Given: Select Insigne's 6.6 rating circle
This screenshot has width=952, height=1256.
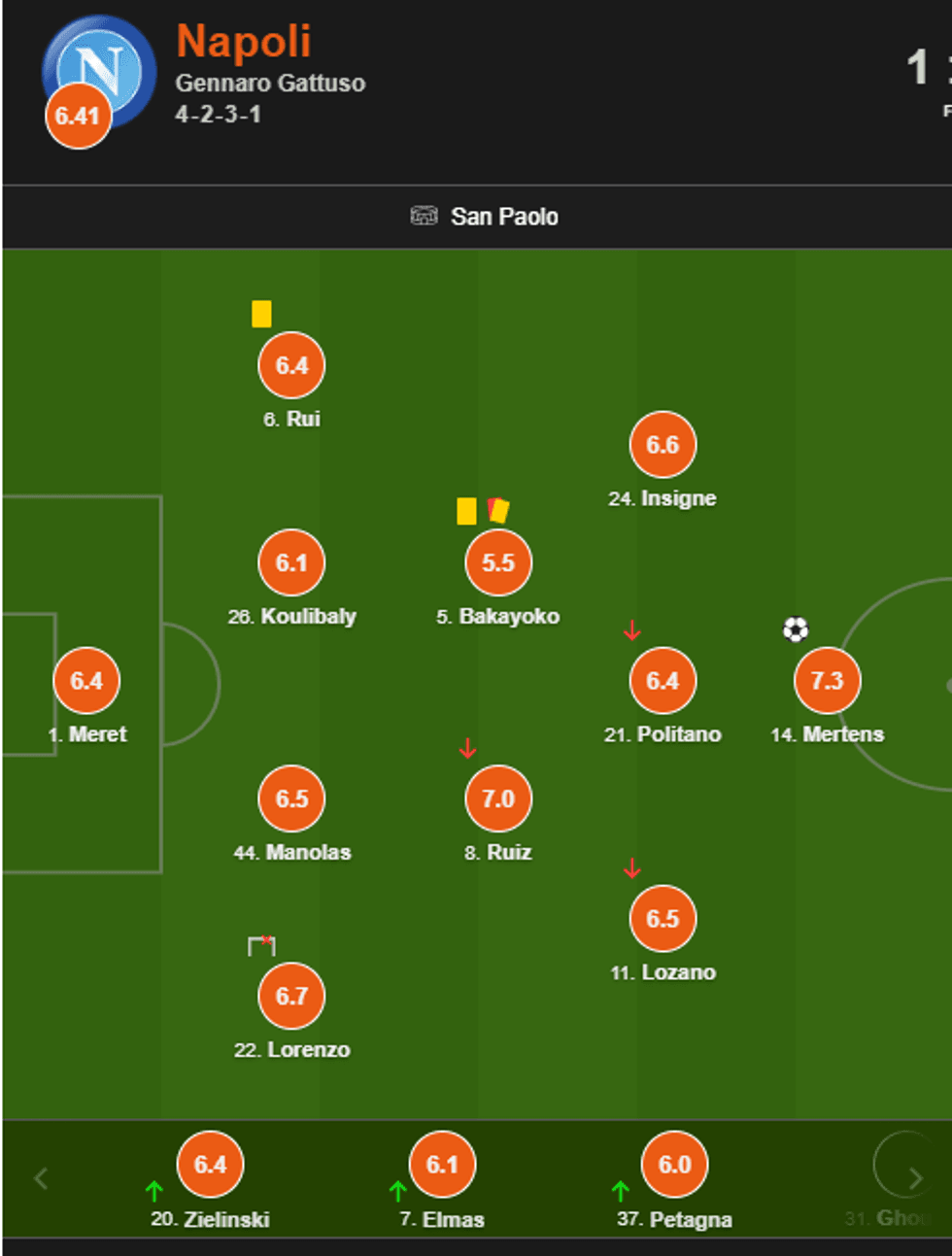Looking at the screenshot, I should pyautogui.click(x=663, y=445).
